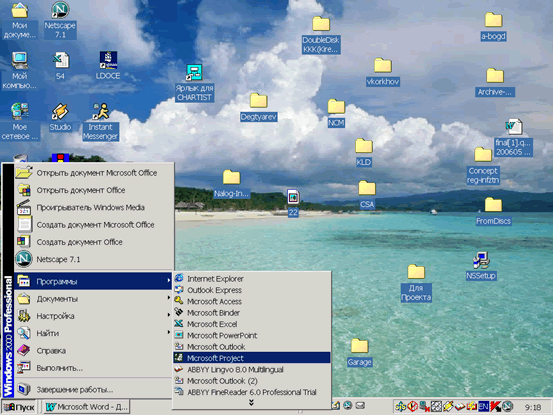
Task: Launch Microsoft Binder from the submenu
Action: click(252, 312)
